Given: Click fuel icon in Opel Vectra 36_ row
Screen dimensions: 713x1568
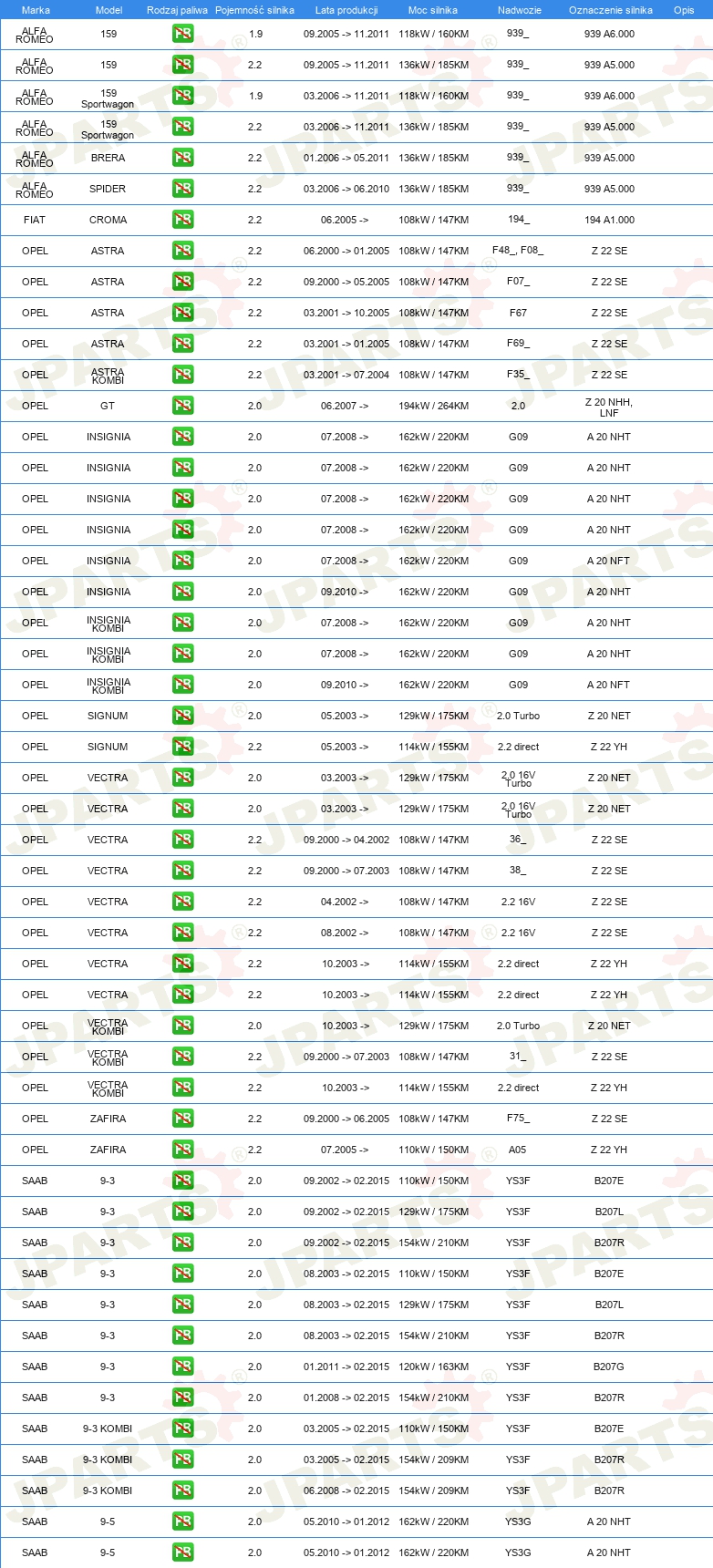Looking at the screenshot, I should click(182, 840).
